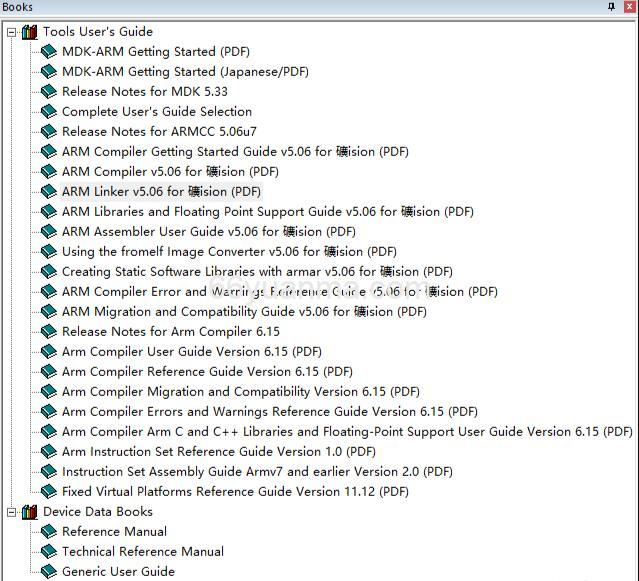Click the book icon beside MDK-ARM Getting Started (PDF)
This screenshot has height=581, width=639.
48,51
